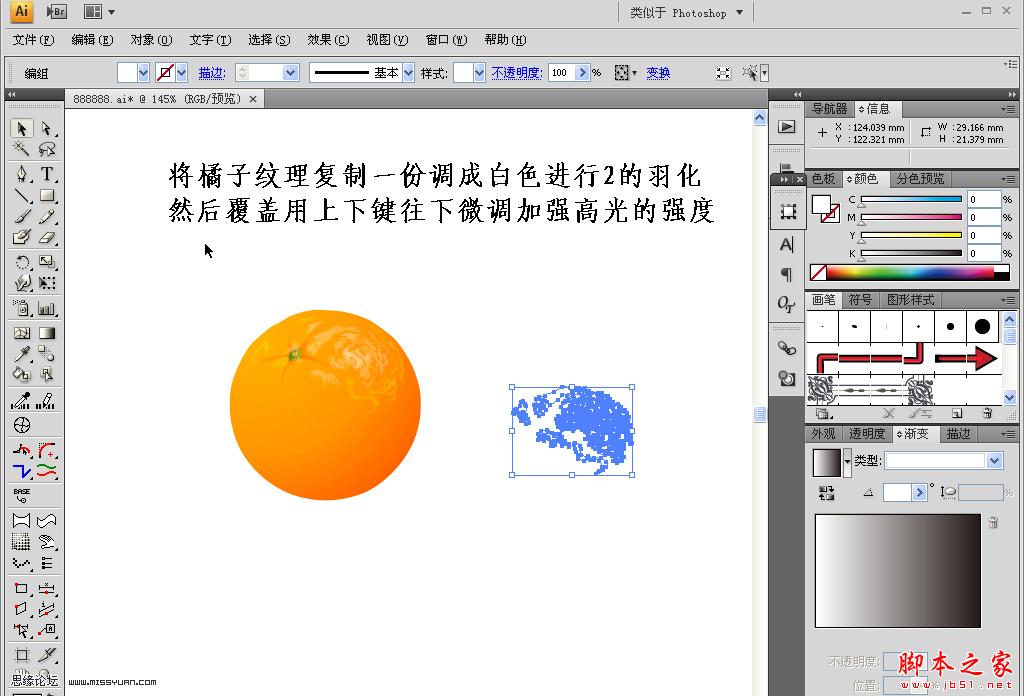Open the workspace switcher '类似于 Photoshop'
Image resolution: width=1024 pixels, height=696 pixels.
[x=686, y=12]
